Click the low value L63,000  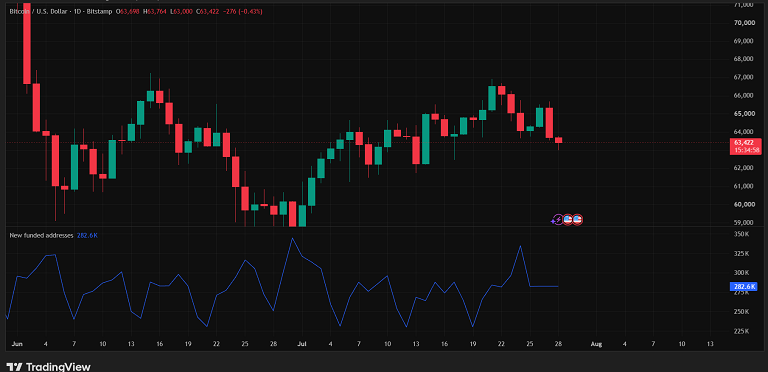click(x=182, y=11)
